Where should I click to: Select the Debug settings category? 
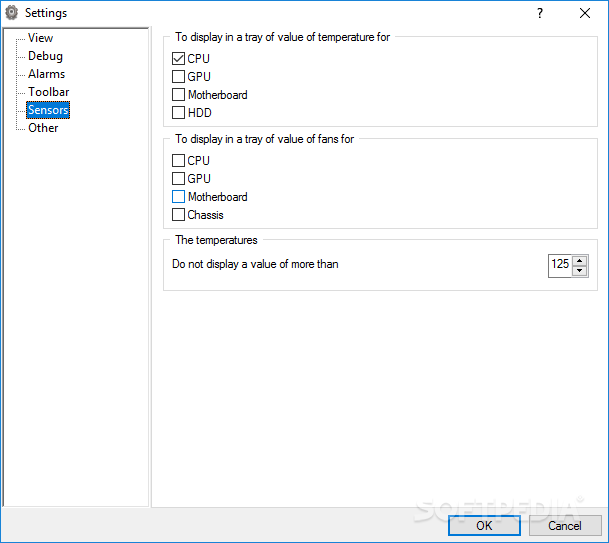(45, 56)
